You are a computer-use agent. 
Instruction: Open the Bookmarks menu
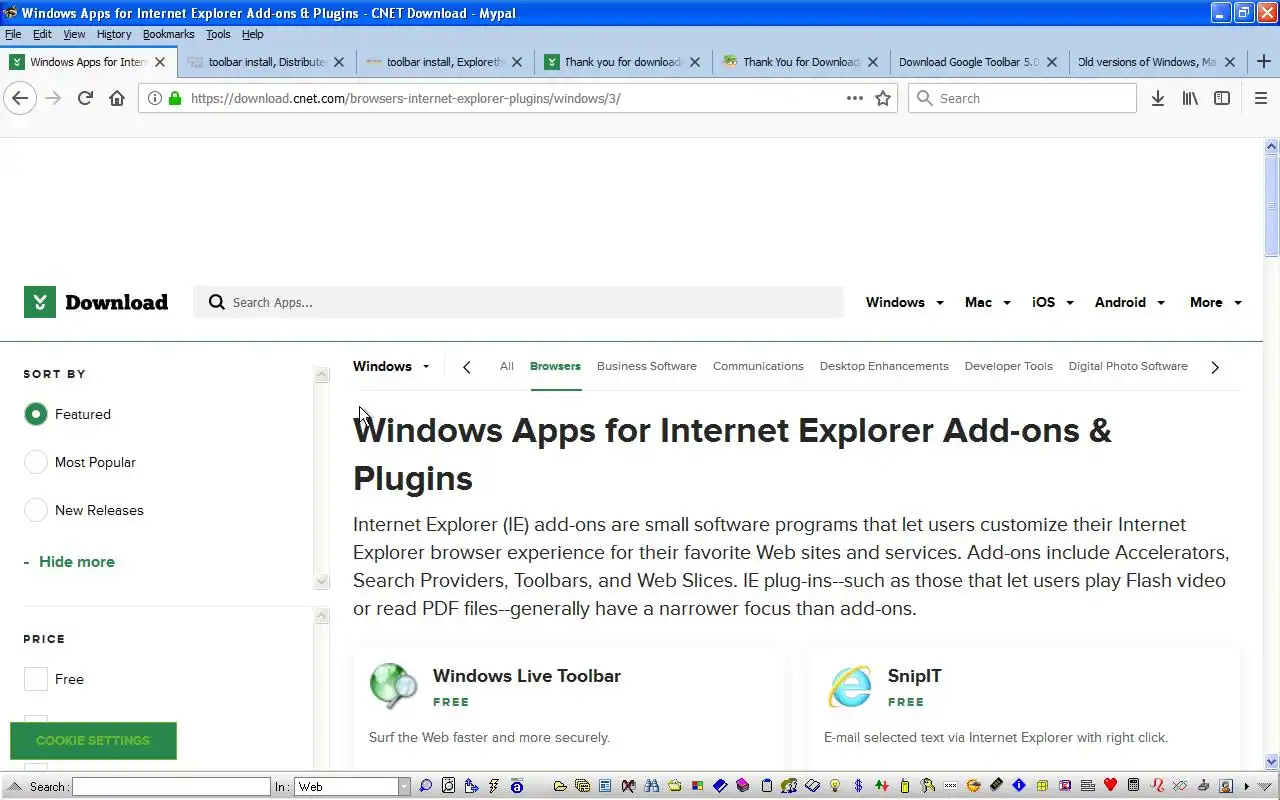(x=168, y=34)
